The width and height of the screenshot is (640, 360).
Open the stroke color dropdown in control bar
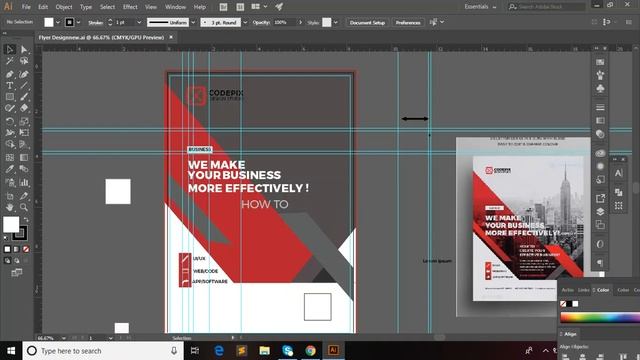point(78,22)
